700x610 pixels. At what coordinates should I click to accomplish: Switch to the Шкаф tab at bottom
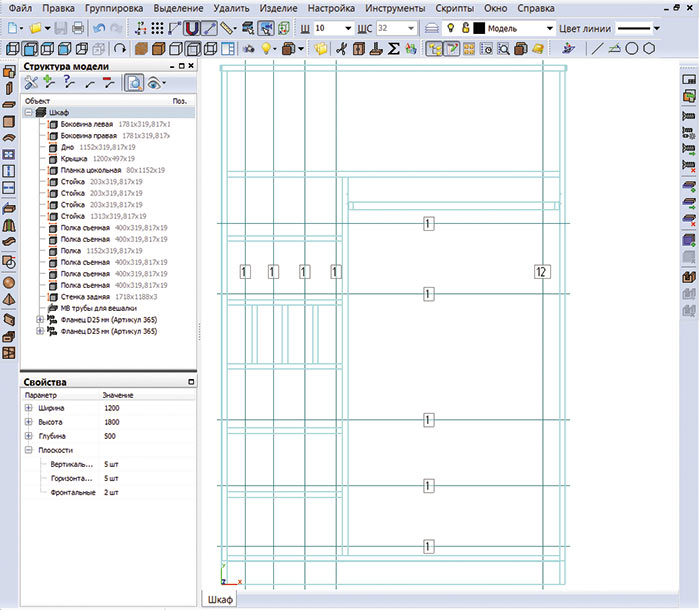click(221, 598)
